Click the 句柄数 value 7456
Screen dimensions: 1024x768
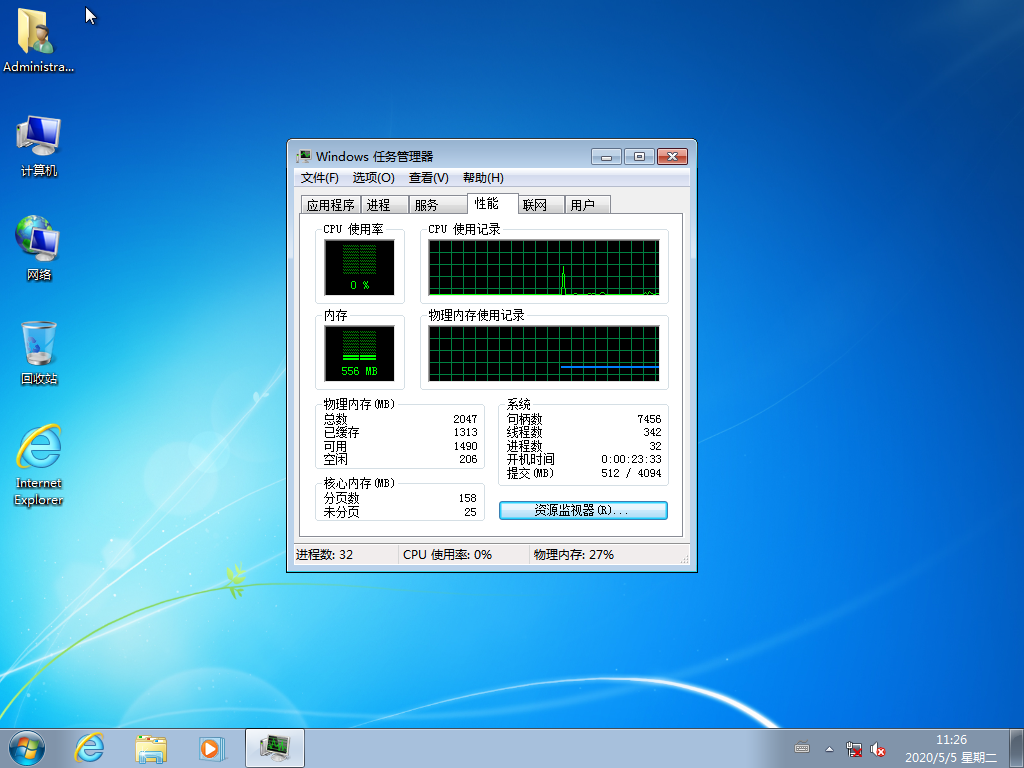(649, 419)
